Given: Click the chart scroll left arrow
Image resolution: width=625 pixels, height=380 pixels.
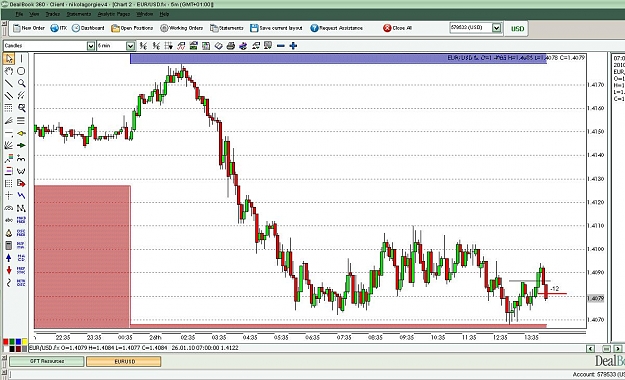Looking at the screenshot, I should coord(591,348).
